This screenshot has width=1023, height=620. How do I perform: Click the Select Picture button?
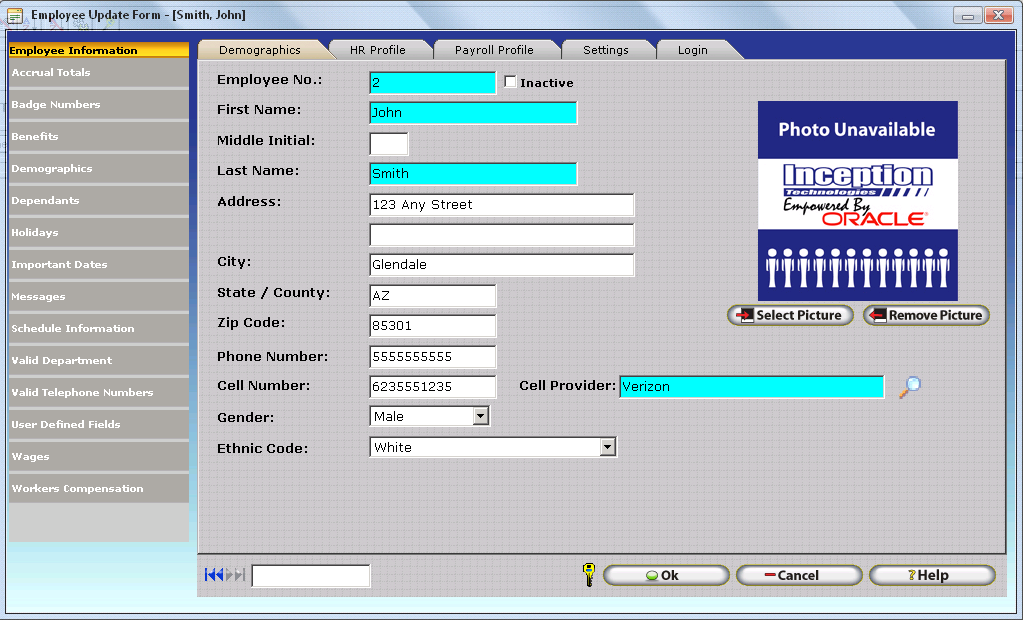790,315
